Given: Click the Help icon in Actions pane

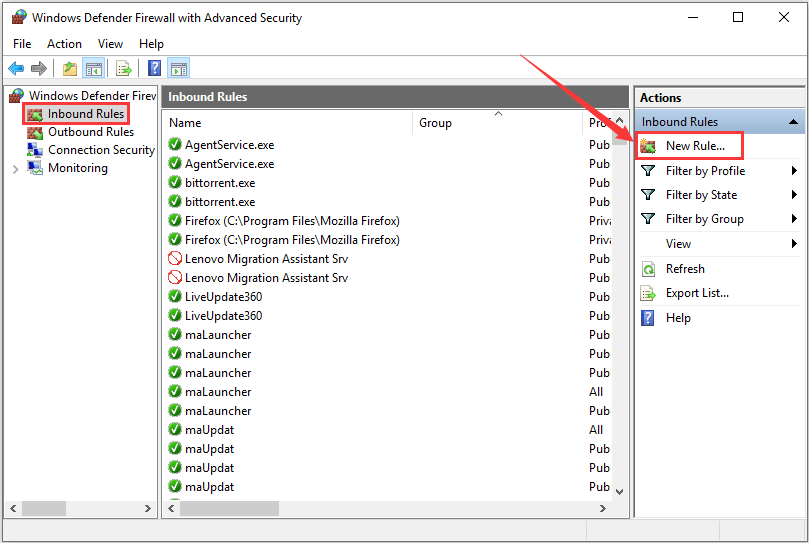Looking at the screenshot, I should point(648,318).
